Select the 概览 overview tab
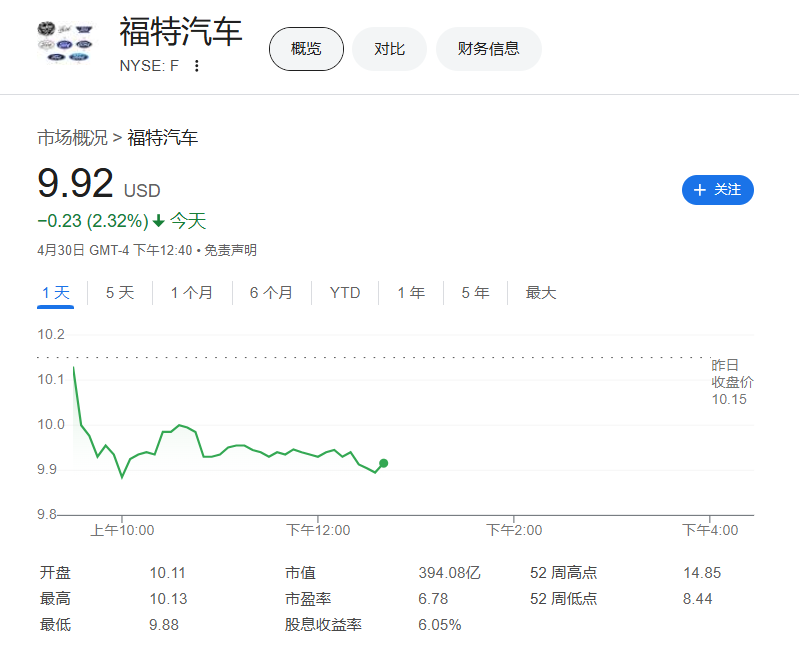799x649 pixels. (306, 49)
